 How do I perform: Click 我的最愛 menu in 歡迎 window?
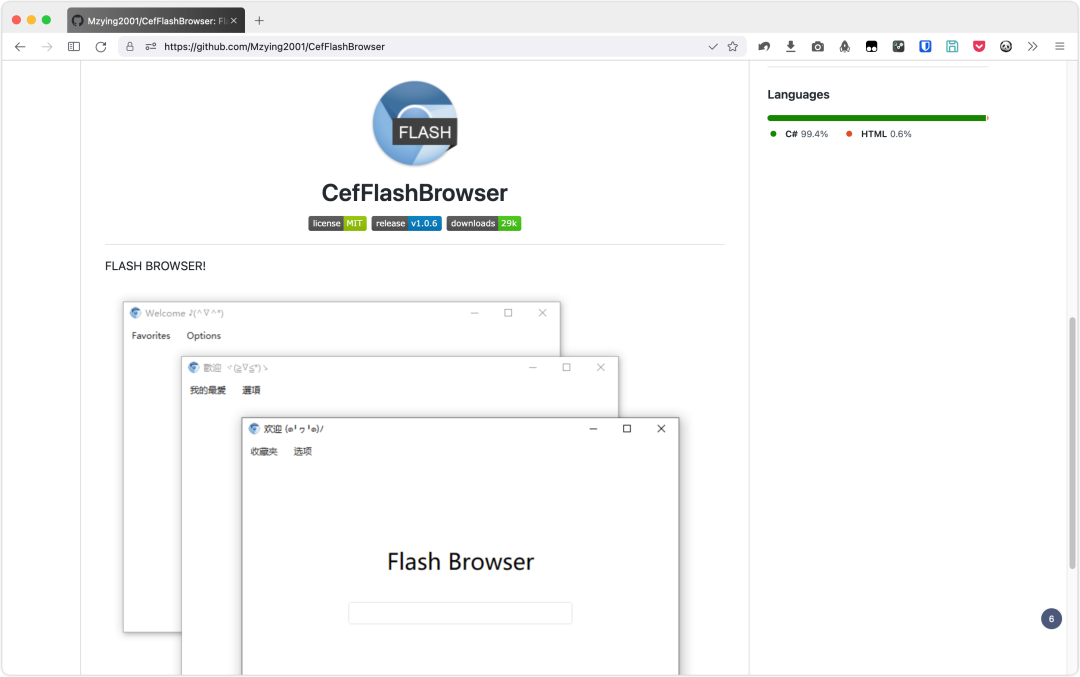coord(208,390)
